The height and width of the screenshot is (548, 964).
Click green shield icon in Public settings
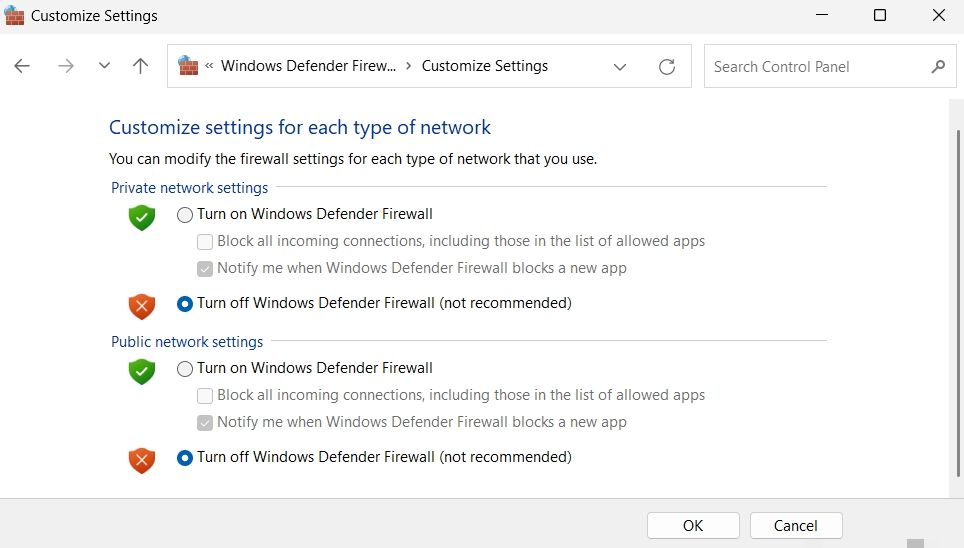[x=141, y=371]
